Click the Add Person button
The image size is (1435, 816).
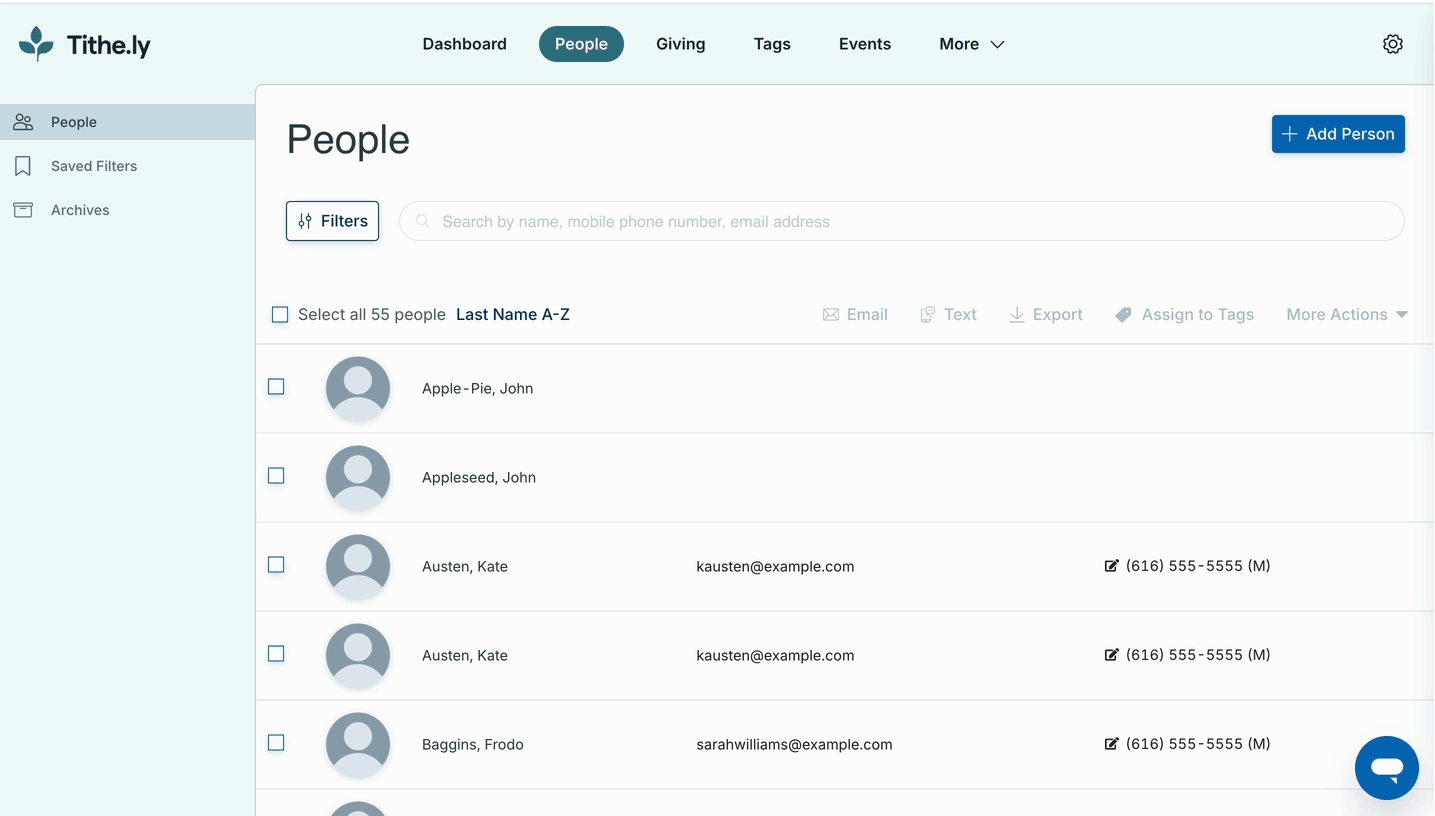point(1338,134)
